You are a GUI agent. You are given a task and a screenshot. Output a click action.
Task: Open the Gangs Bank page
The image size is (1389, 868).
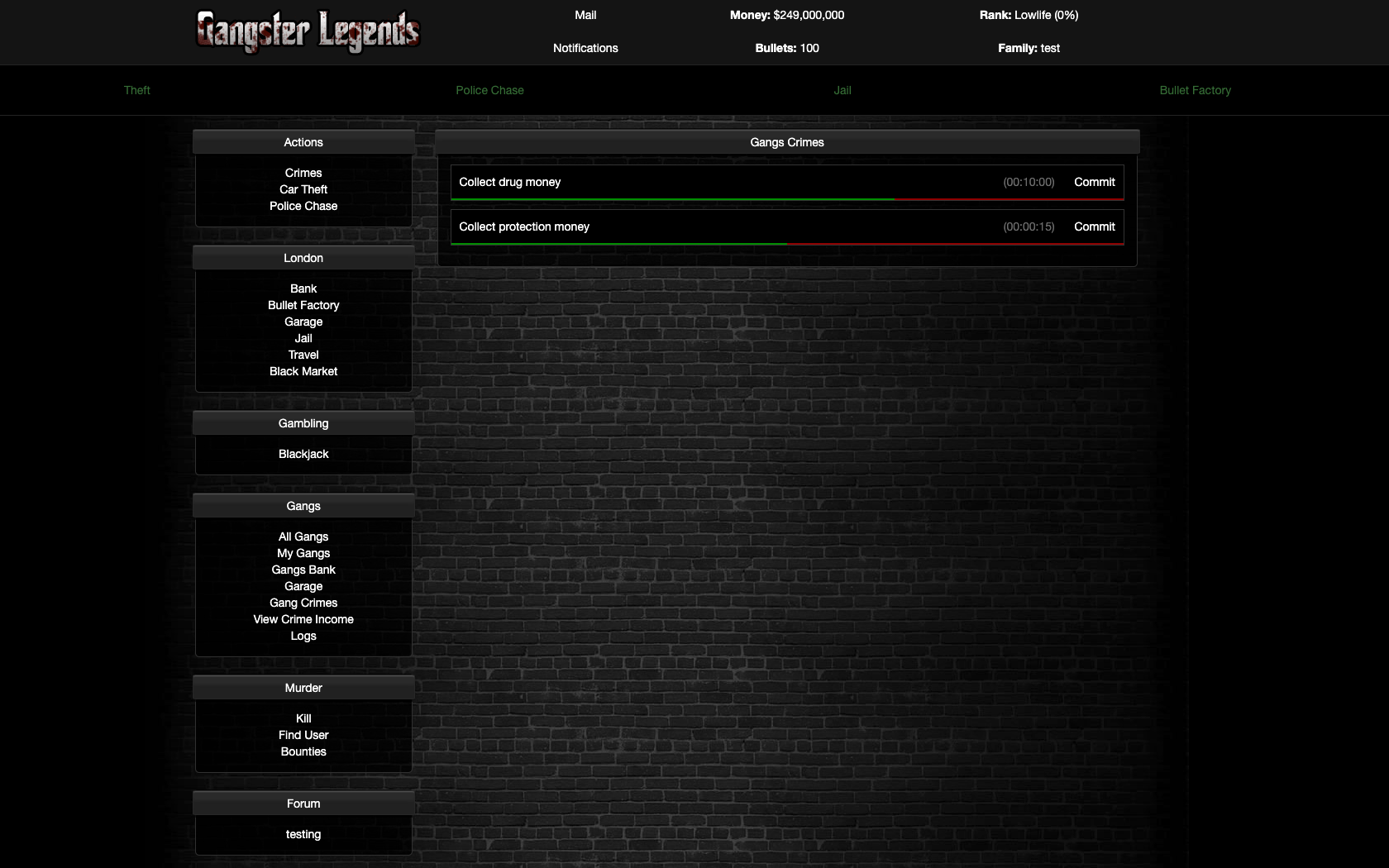[x=303, y=570]
